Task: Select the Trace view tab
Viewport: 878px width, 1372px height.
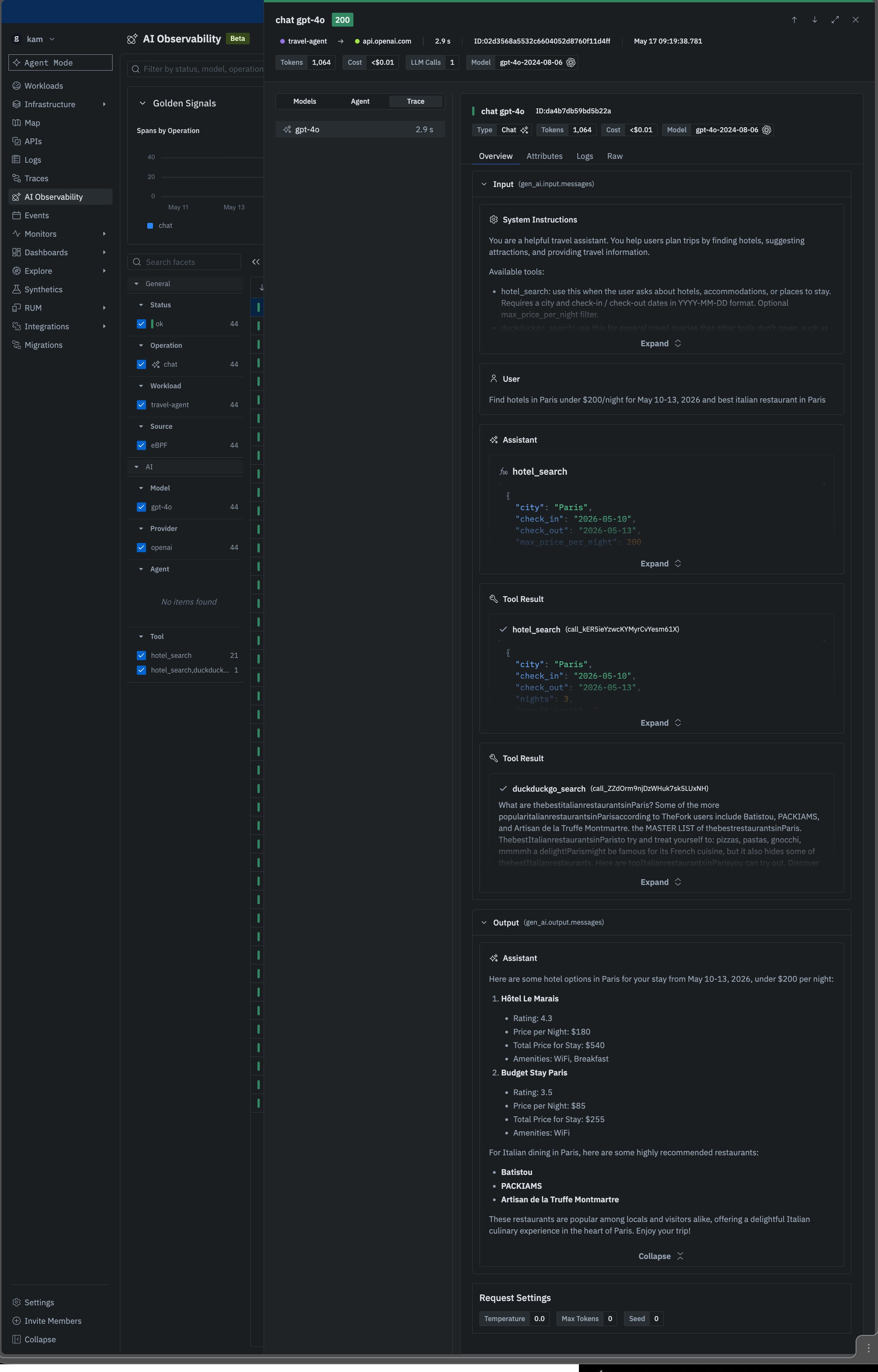Action: pos(415,101)
